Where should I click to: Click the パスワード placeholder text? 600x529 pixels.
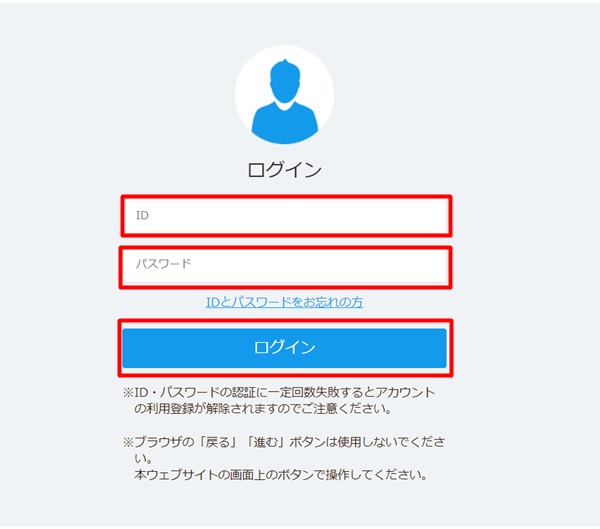point(163,264)
